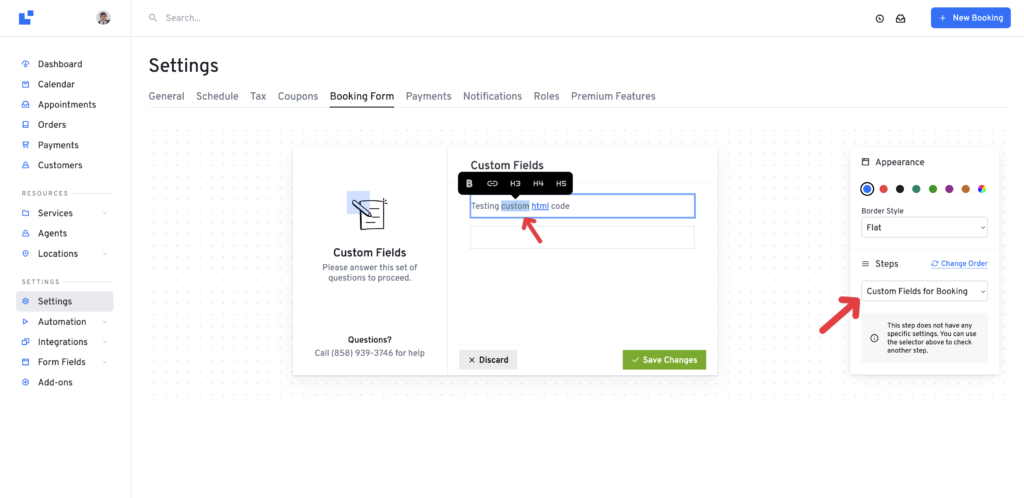Viewport: 1024px width, 498px height.
Task: Expand the Locations submenu chevron
Action: pos(105,253)
